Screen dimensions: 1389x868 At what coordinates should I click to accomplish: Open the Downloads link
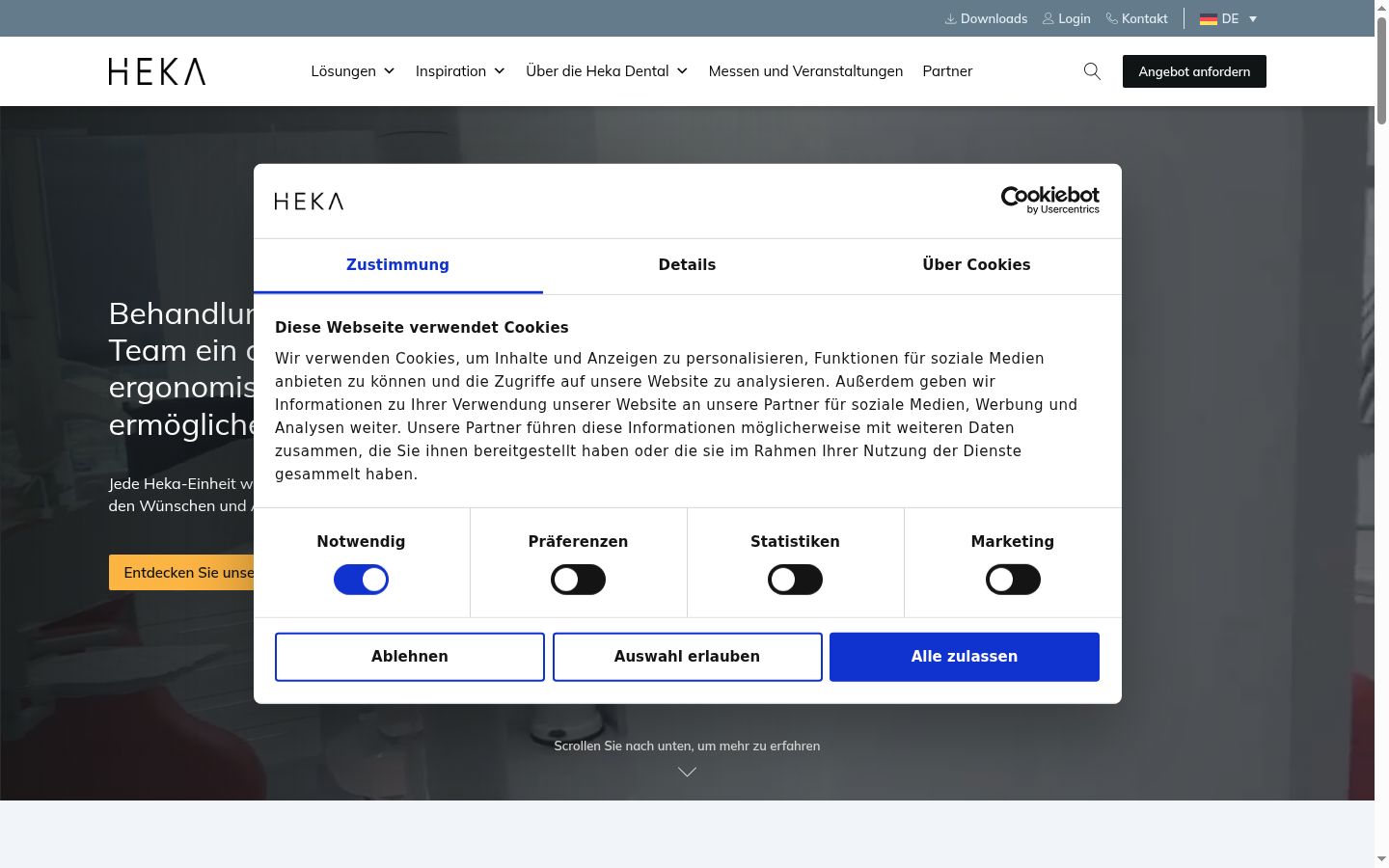coord(986,19)
